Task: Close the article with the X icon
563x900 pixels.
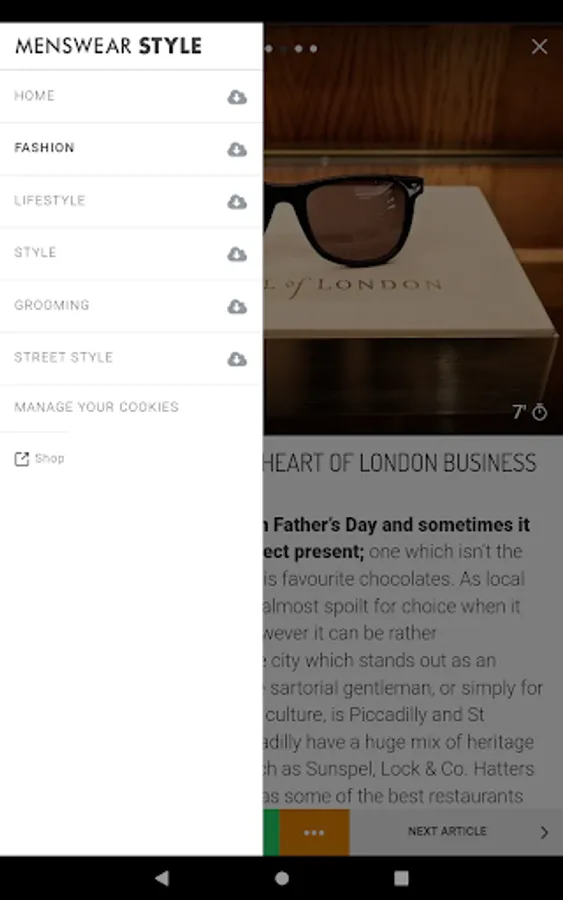Action: (539, 46)
